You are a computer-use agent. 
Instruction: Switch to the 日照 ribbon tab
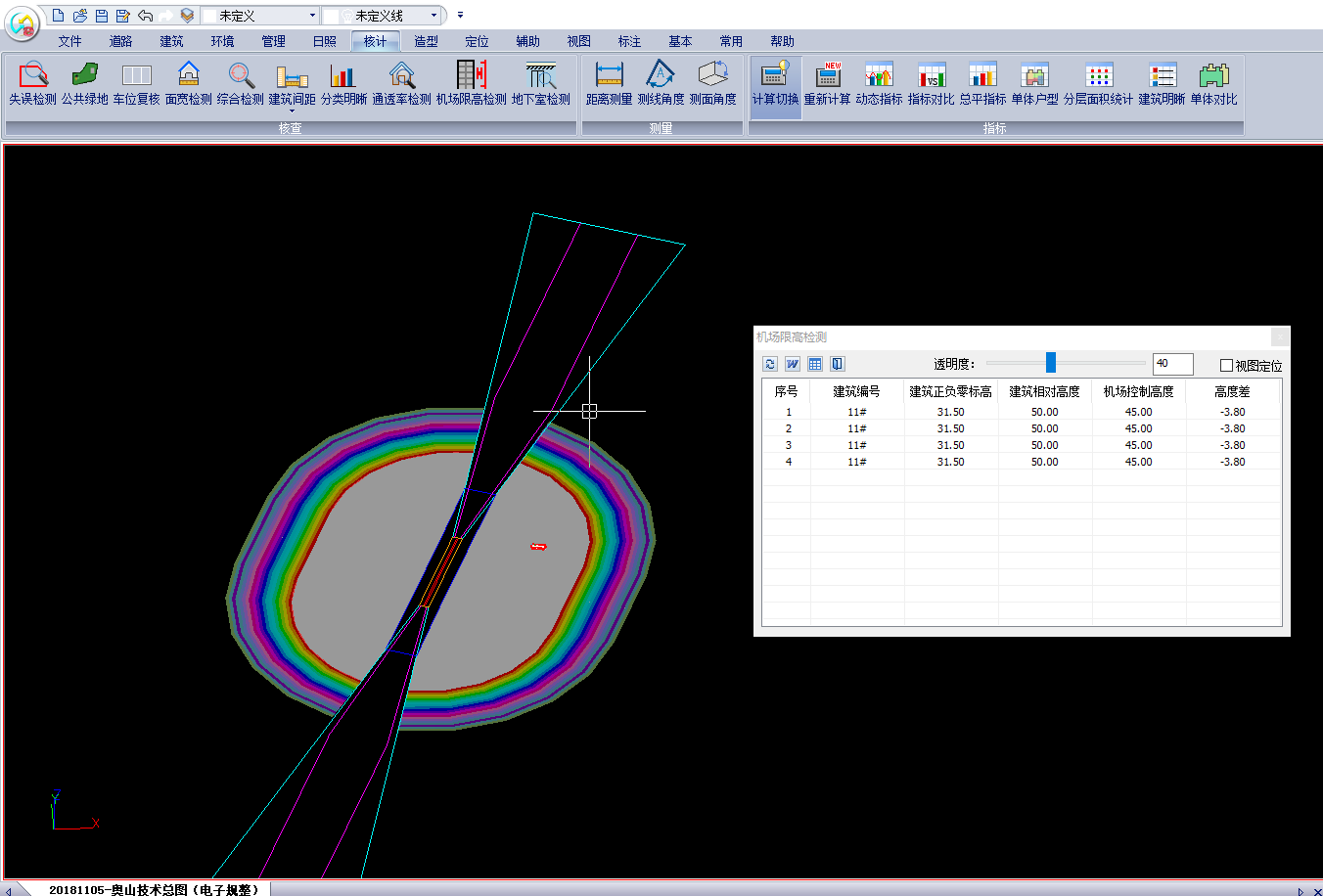point(324,41)
